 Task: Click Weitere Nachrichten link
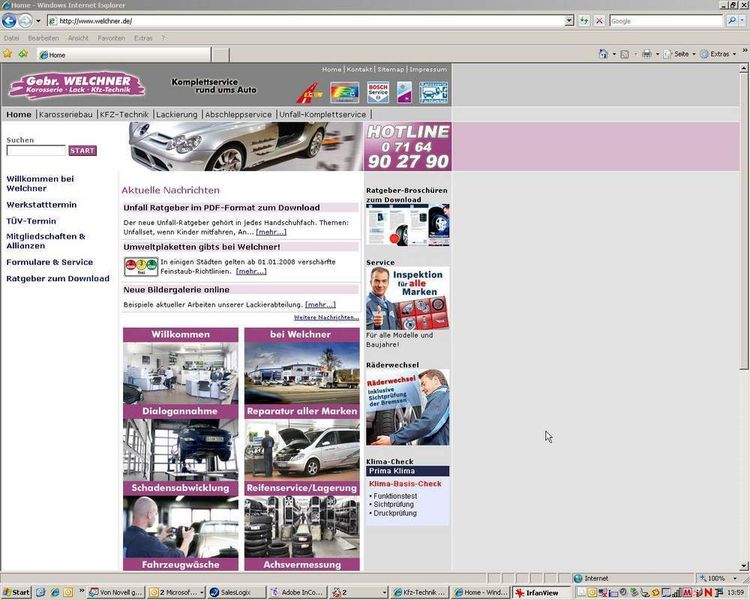[326, 317]
